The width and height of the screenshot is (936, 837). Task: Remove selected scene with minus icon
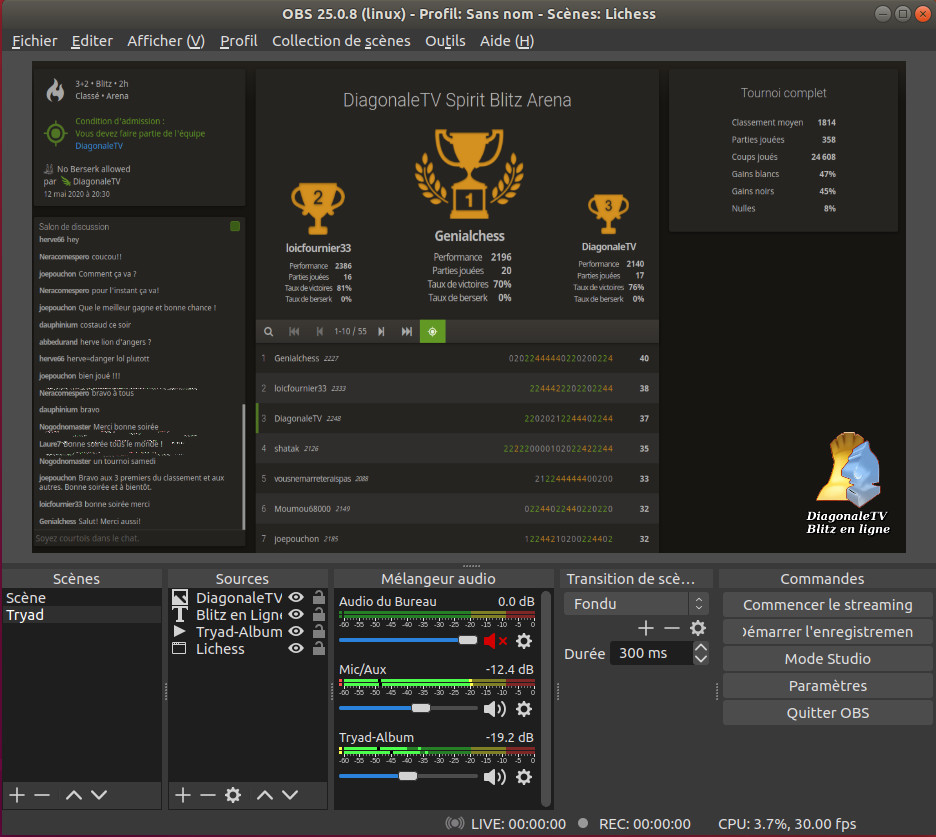[x=42, y=795]
